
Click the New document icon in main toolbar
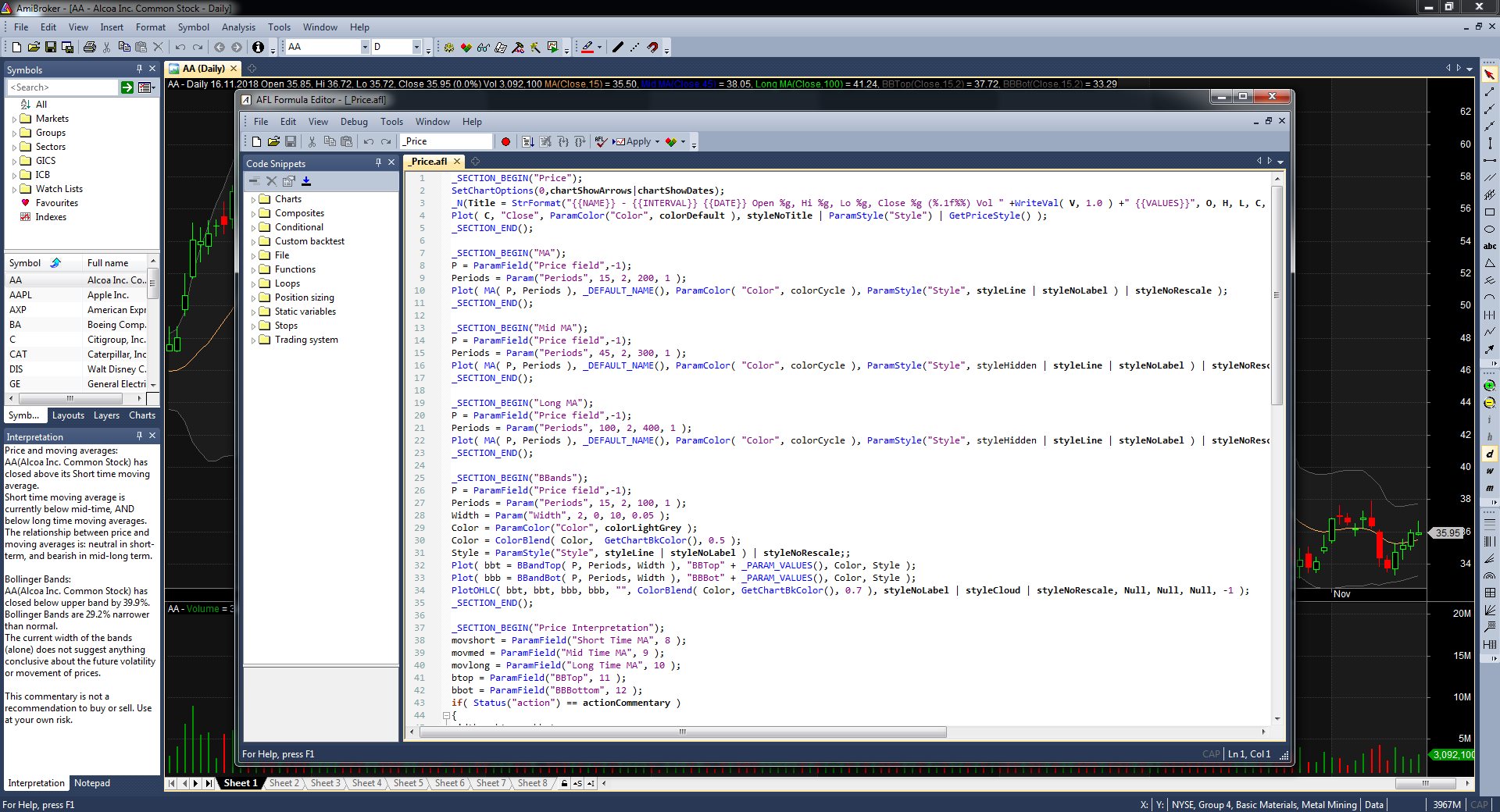pyautogui.click(x=16, y=48)
